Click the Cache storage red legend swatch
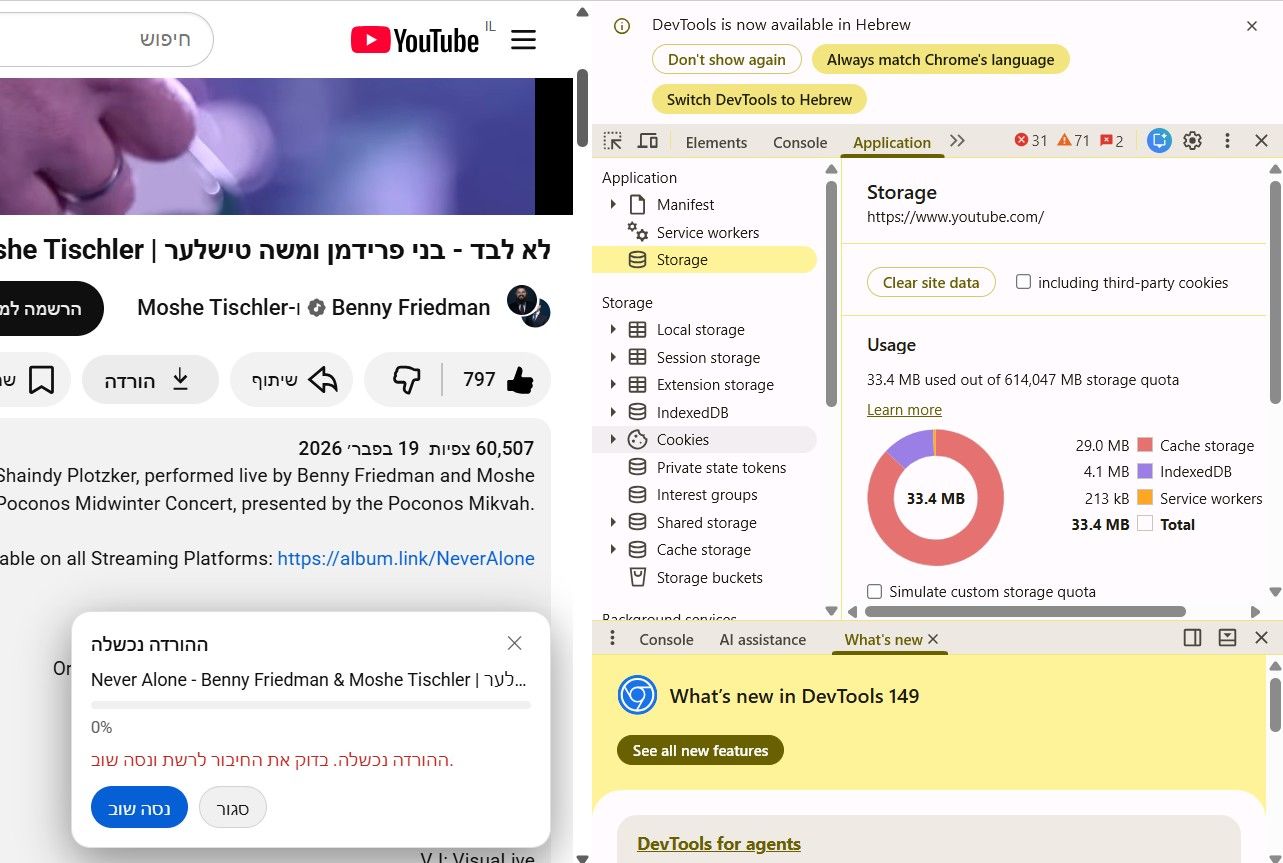Viewport: 1283px width, 863px height. point(1145,446)
